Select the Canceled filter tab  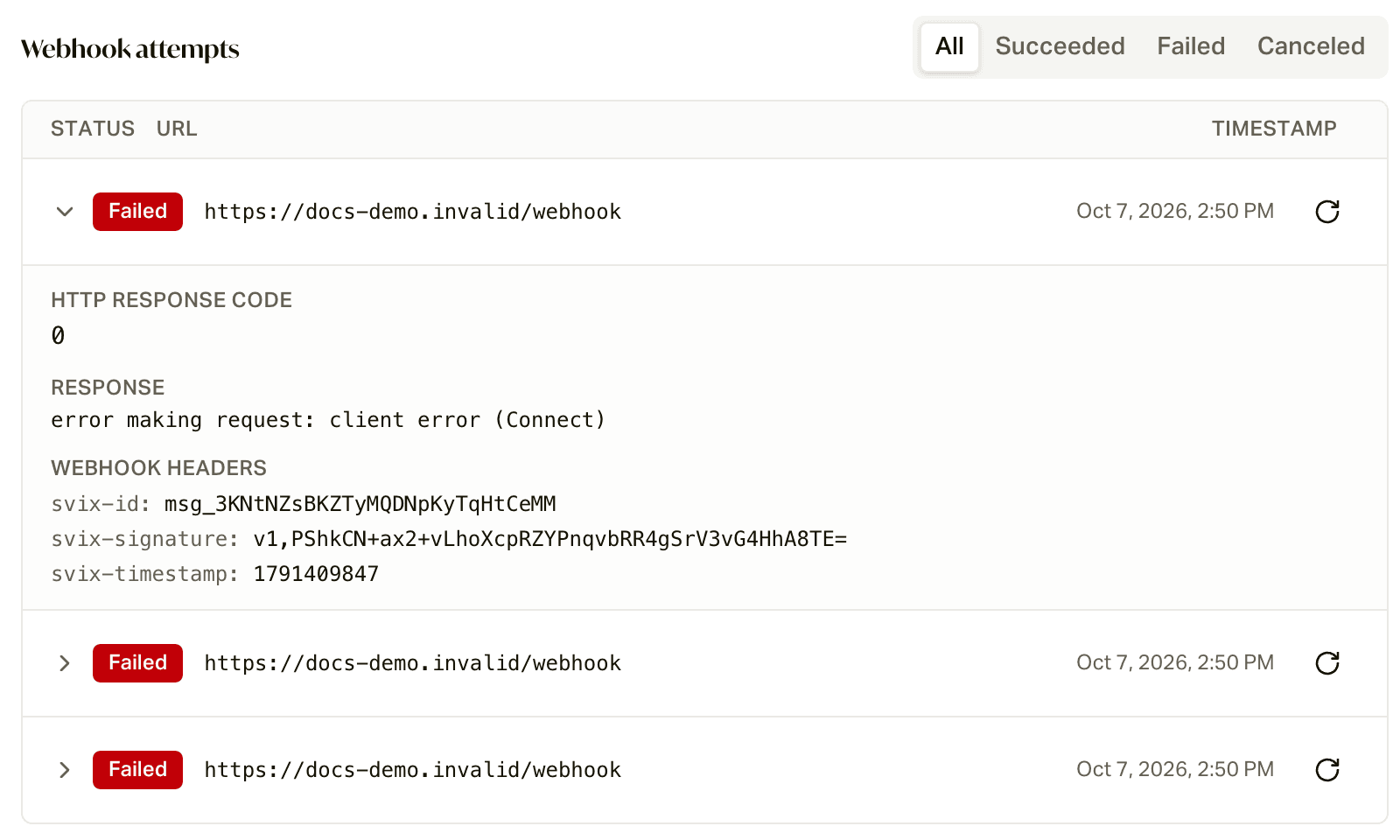click(x=1311, y=46)
